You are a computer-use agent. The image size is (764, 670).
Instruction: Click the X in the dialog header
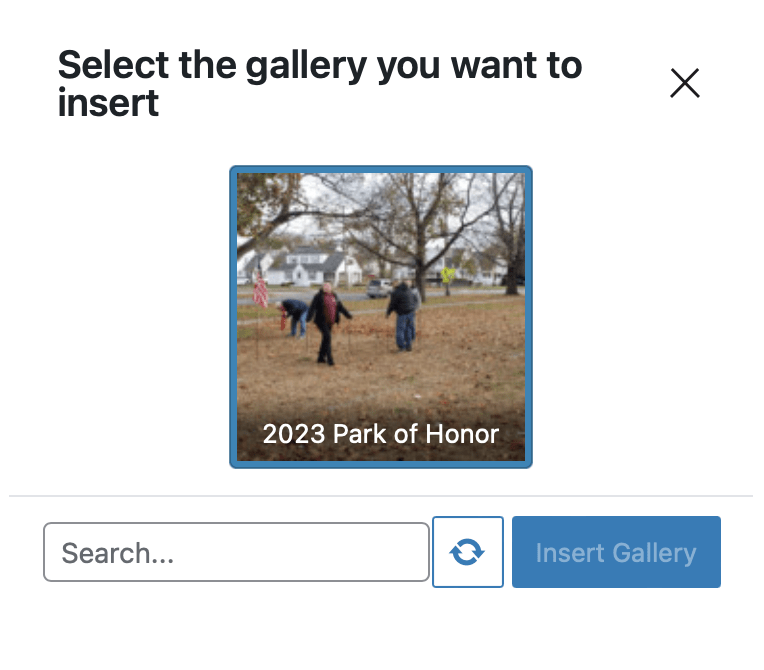coord(685,84)
